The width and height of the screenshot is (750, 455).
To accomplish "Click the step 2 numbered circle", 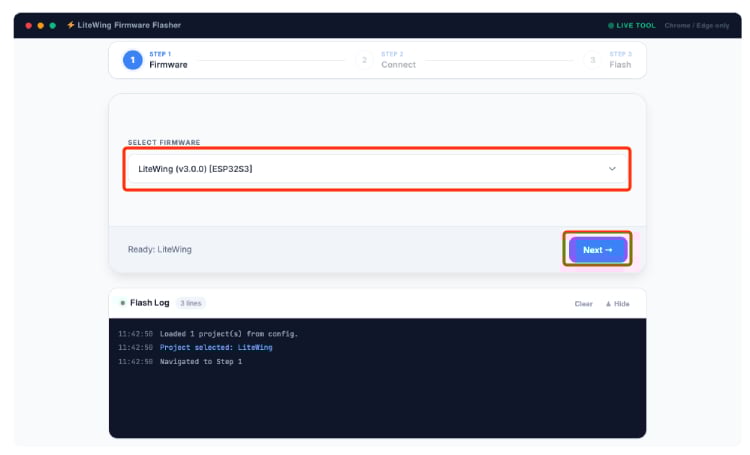I will [364, 60].
